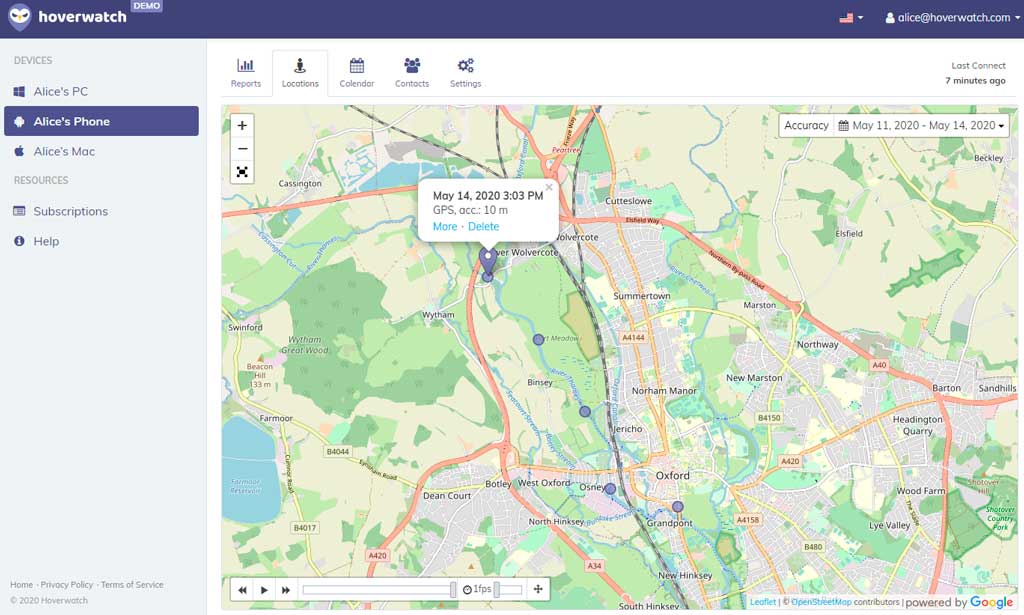Click the fast-forward playback button

pyautogui.click(x=286, y=590)
